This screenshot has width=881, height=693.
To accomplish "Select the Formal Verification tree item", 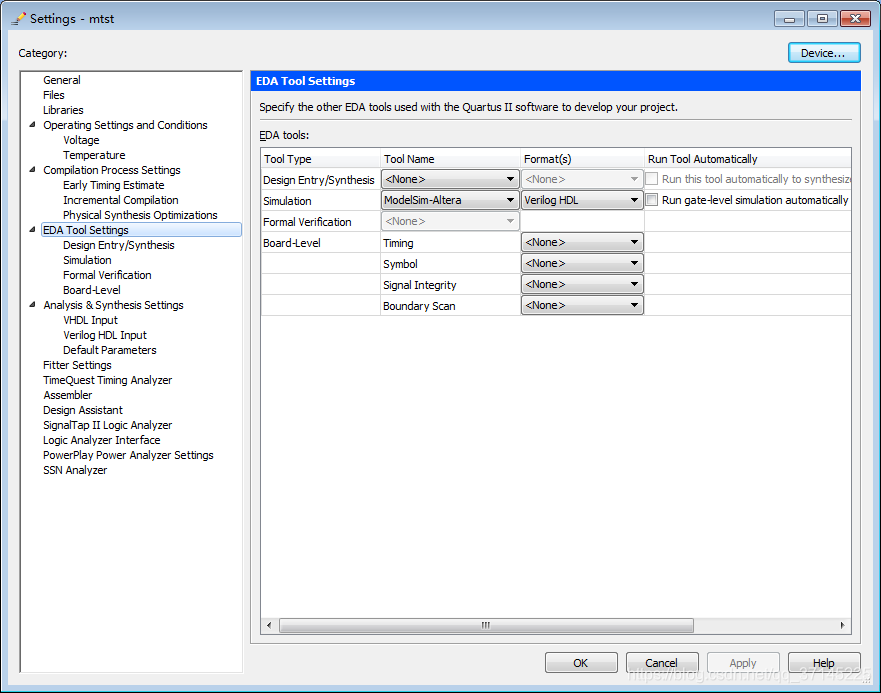I will [107, 275].
